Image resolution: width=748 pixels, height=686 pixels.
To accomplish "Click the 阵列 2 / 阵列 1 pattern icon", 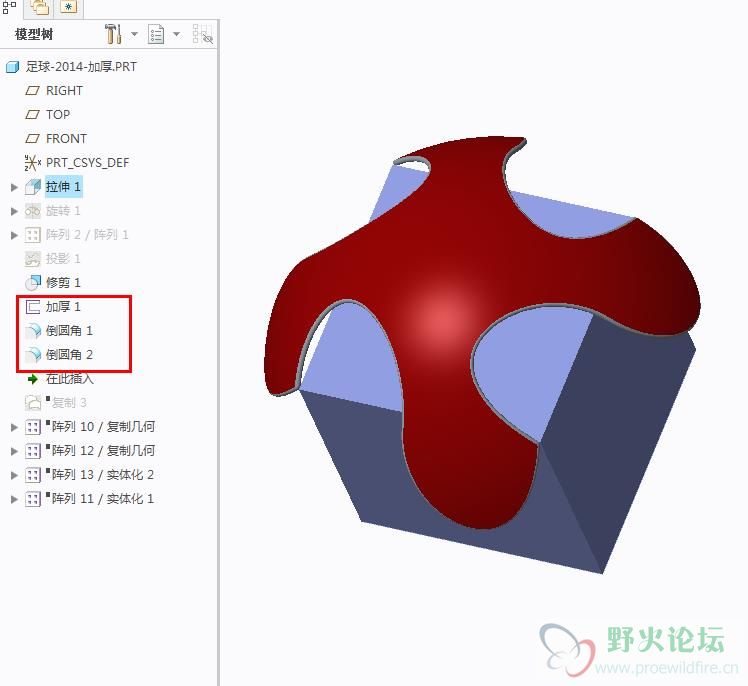I will 32,235.
